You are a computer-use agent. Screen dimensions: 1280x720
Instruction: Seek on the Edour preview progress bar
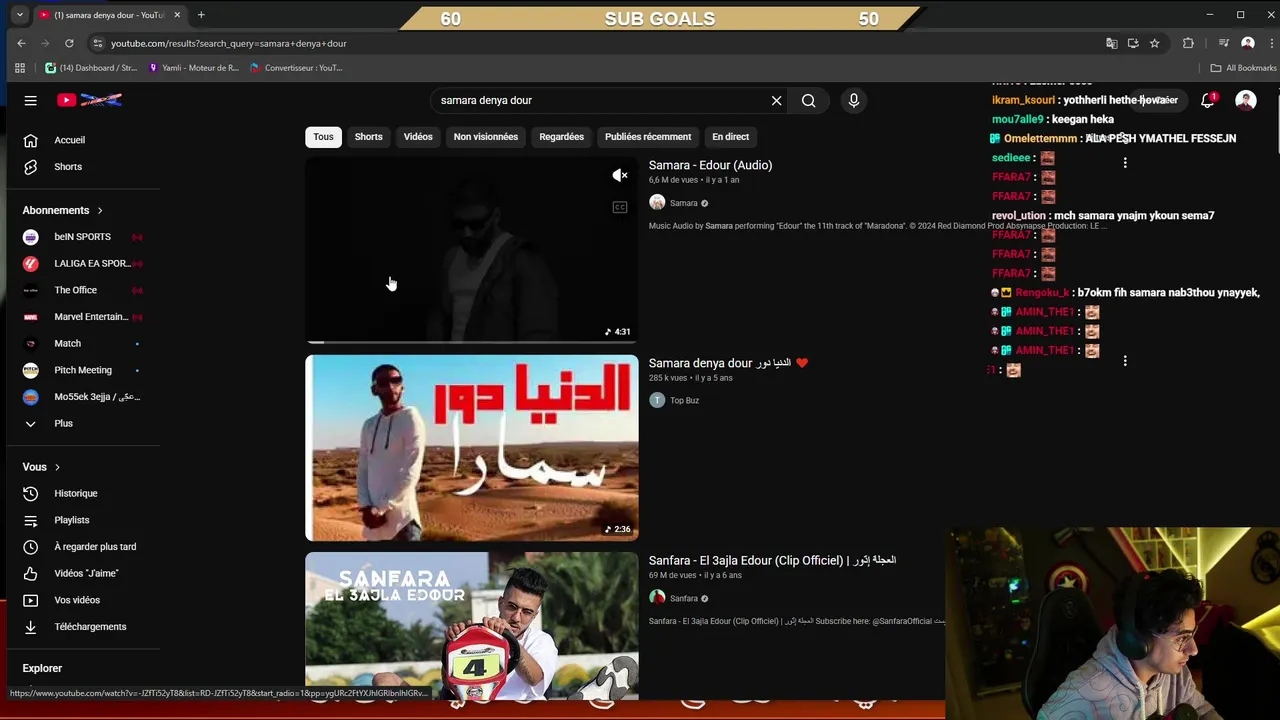pos(472,342)
